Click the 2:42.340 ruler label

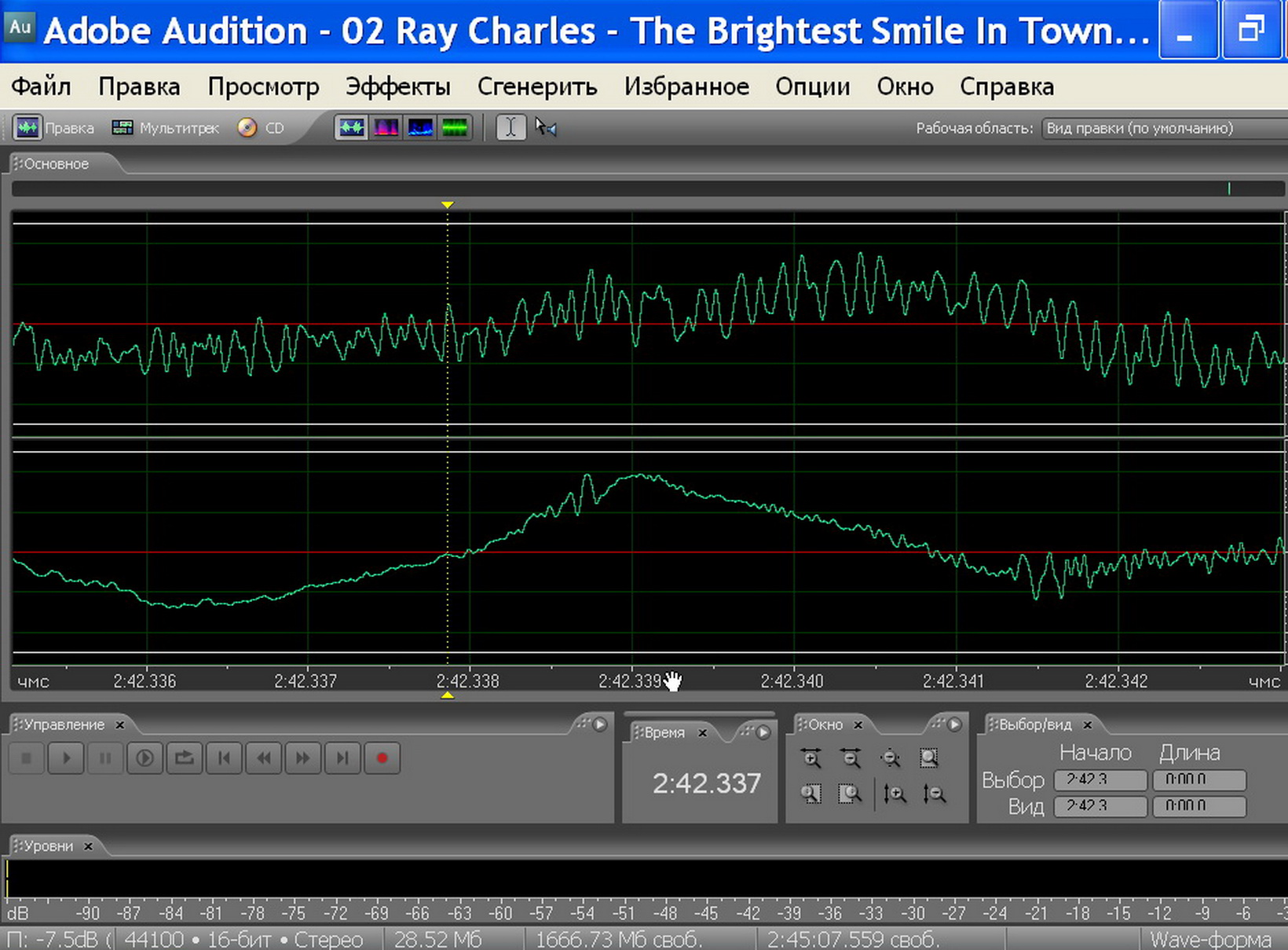click(x=792, y=681)
